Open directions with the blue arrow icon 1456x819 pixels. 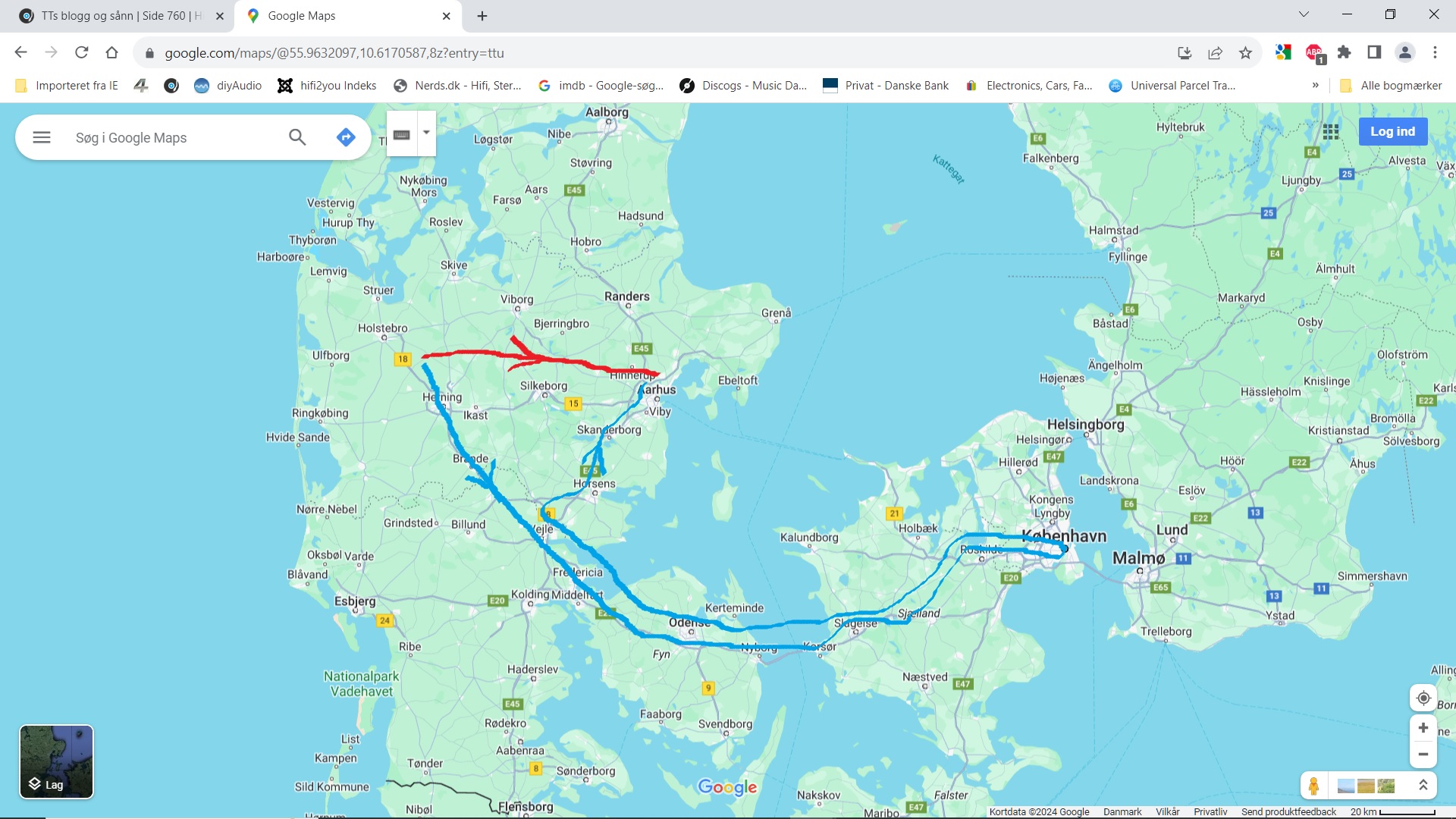[x=346, y=137]
